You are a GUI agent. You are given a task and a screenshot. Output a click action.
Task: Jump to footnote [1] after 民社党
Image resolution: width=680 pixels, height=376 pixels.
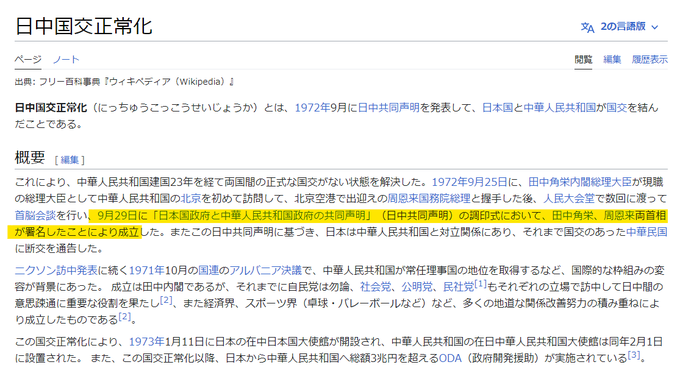tap(480, 284)
